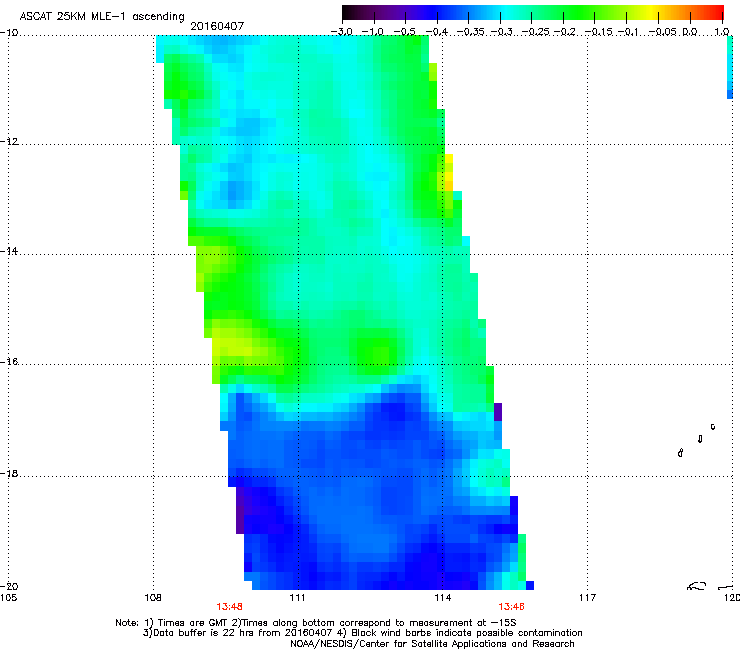Click the -0.3 color scale label
Image resolution: width=740 pixels, height=650 pixels.
point(501,32)
